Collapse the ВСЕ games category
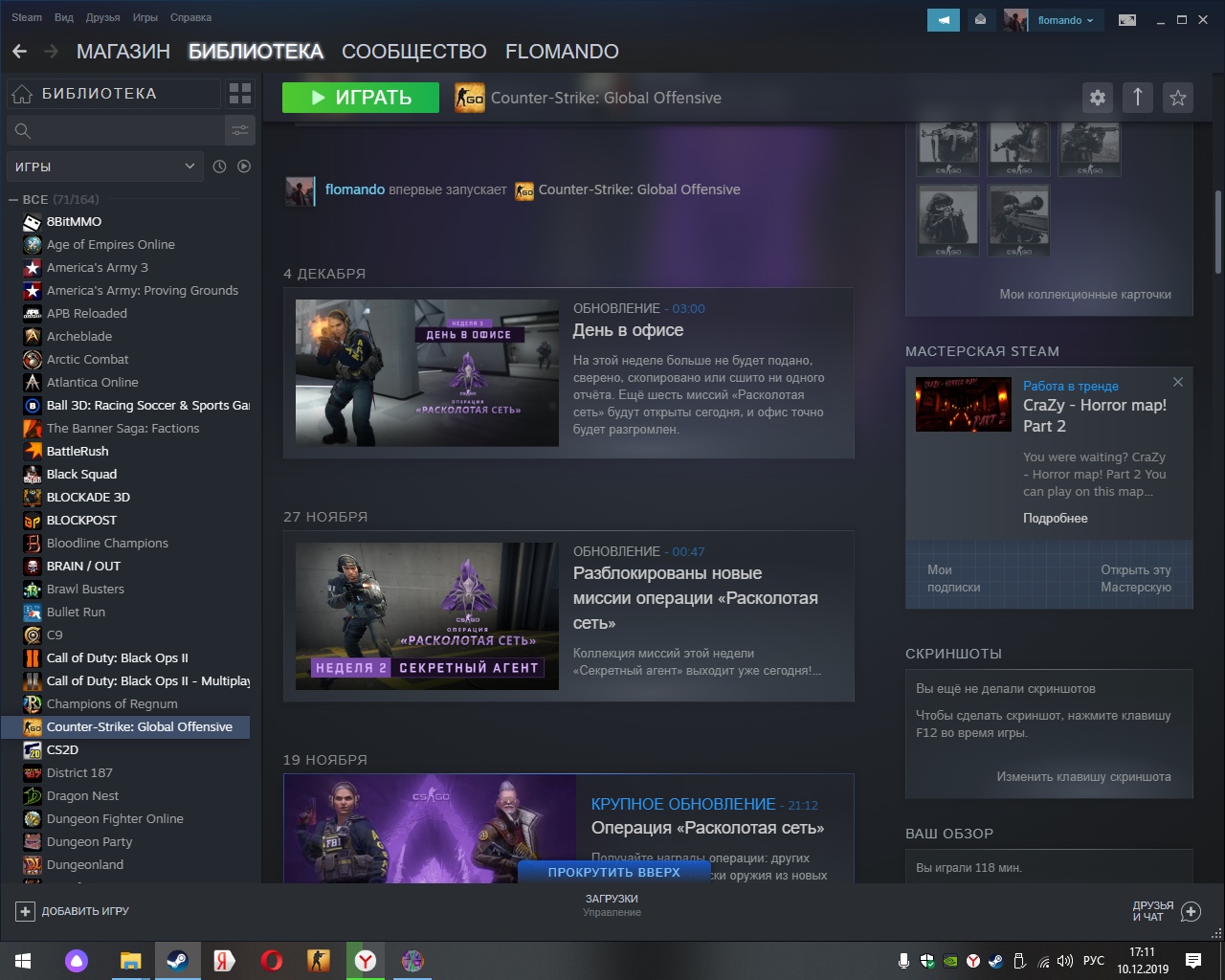The width and height of the screenshot is (1225, 980). (13, 200)
